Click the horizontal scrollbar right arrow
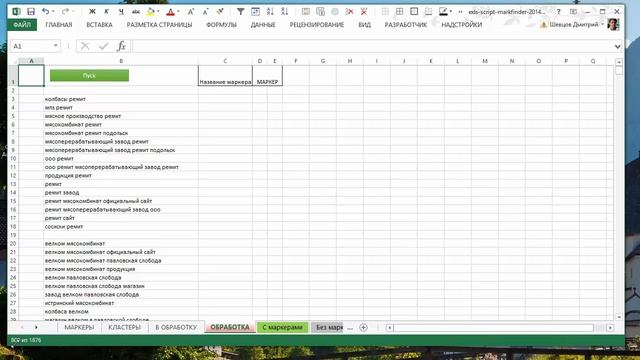The height and width of the screenshot is (360, 640). pos(610,327)
